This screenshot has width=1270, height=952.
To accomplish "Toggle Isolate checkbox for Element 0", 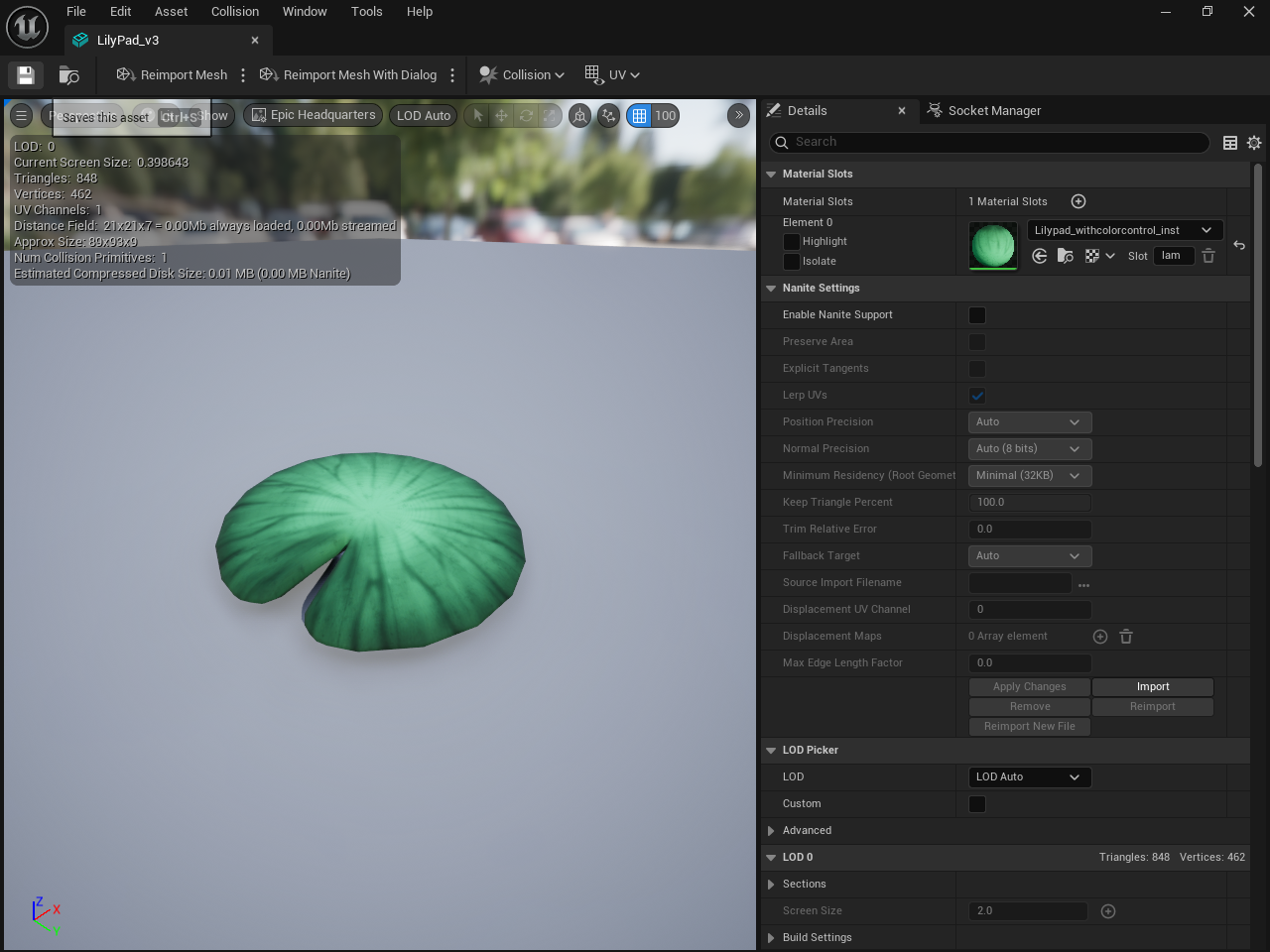I will (791, 262).
